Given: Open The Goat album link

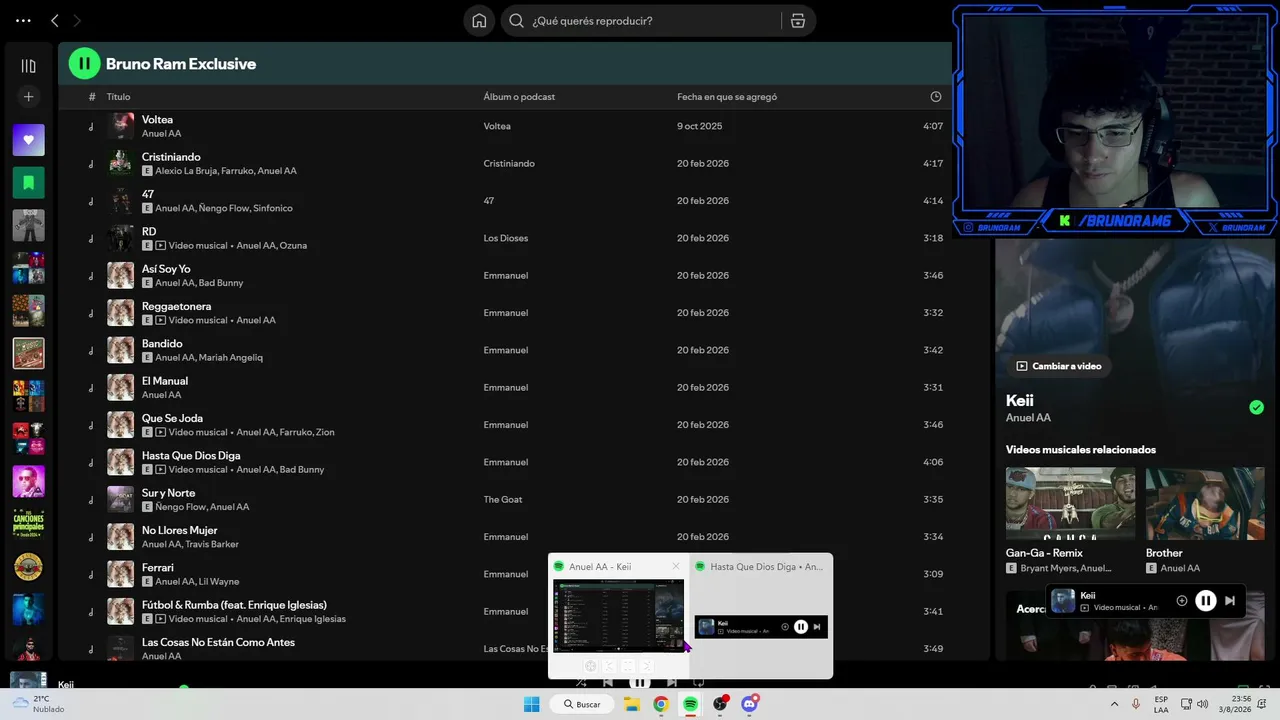Looking at the screenshot, I should click(x=503, y=500).
